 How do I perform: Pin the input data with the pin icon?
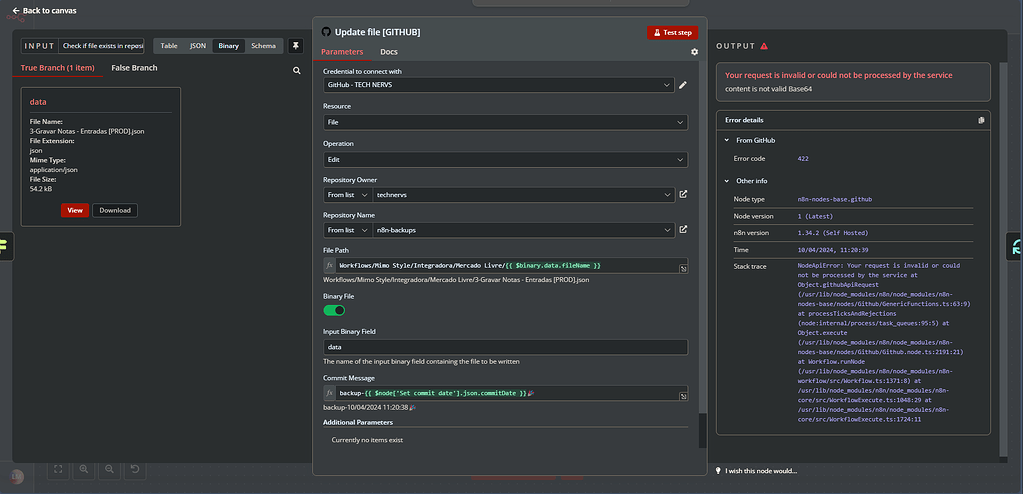click(x=295, y=46)
